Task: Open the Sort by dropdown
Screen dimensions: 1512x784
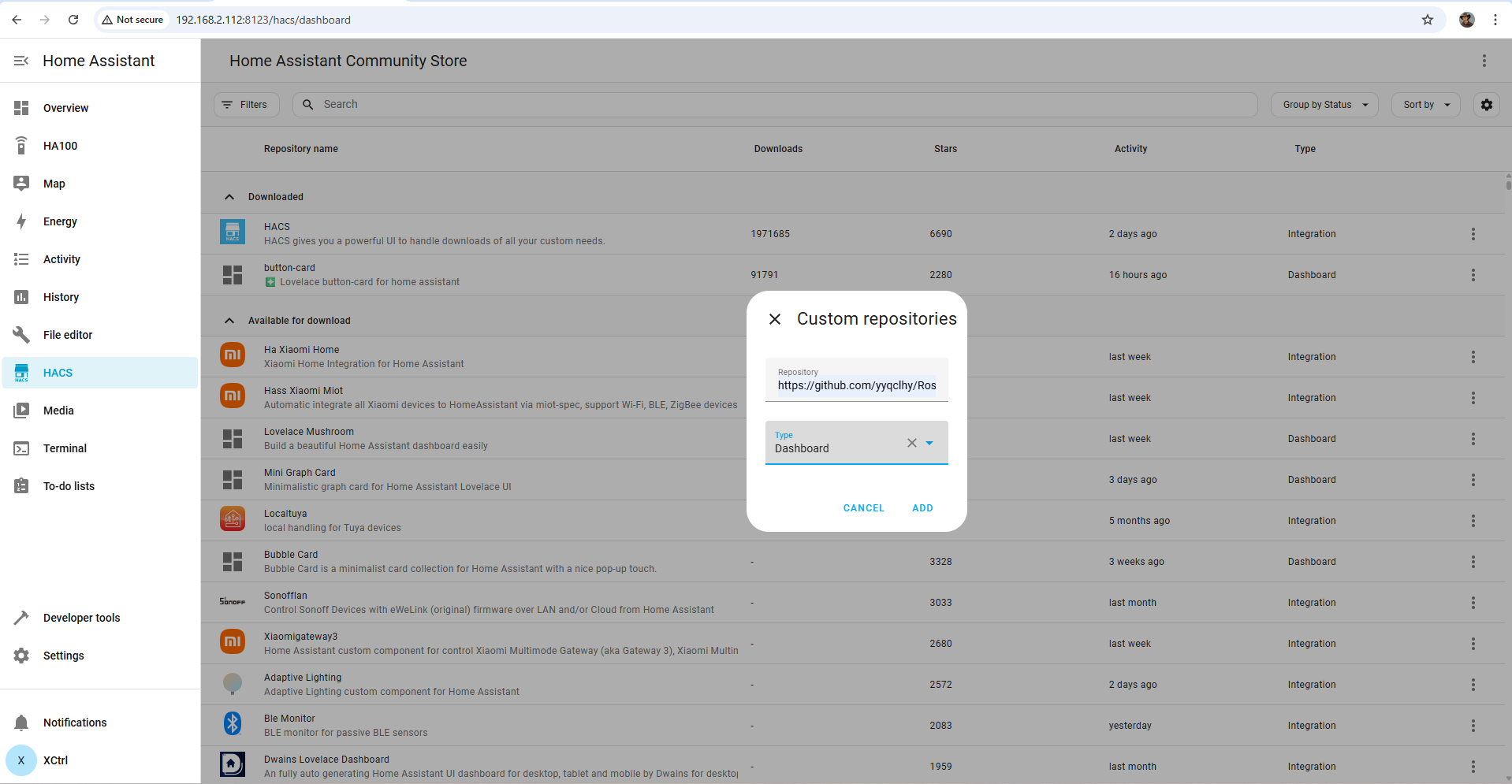Action: [1426, 105]
